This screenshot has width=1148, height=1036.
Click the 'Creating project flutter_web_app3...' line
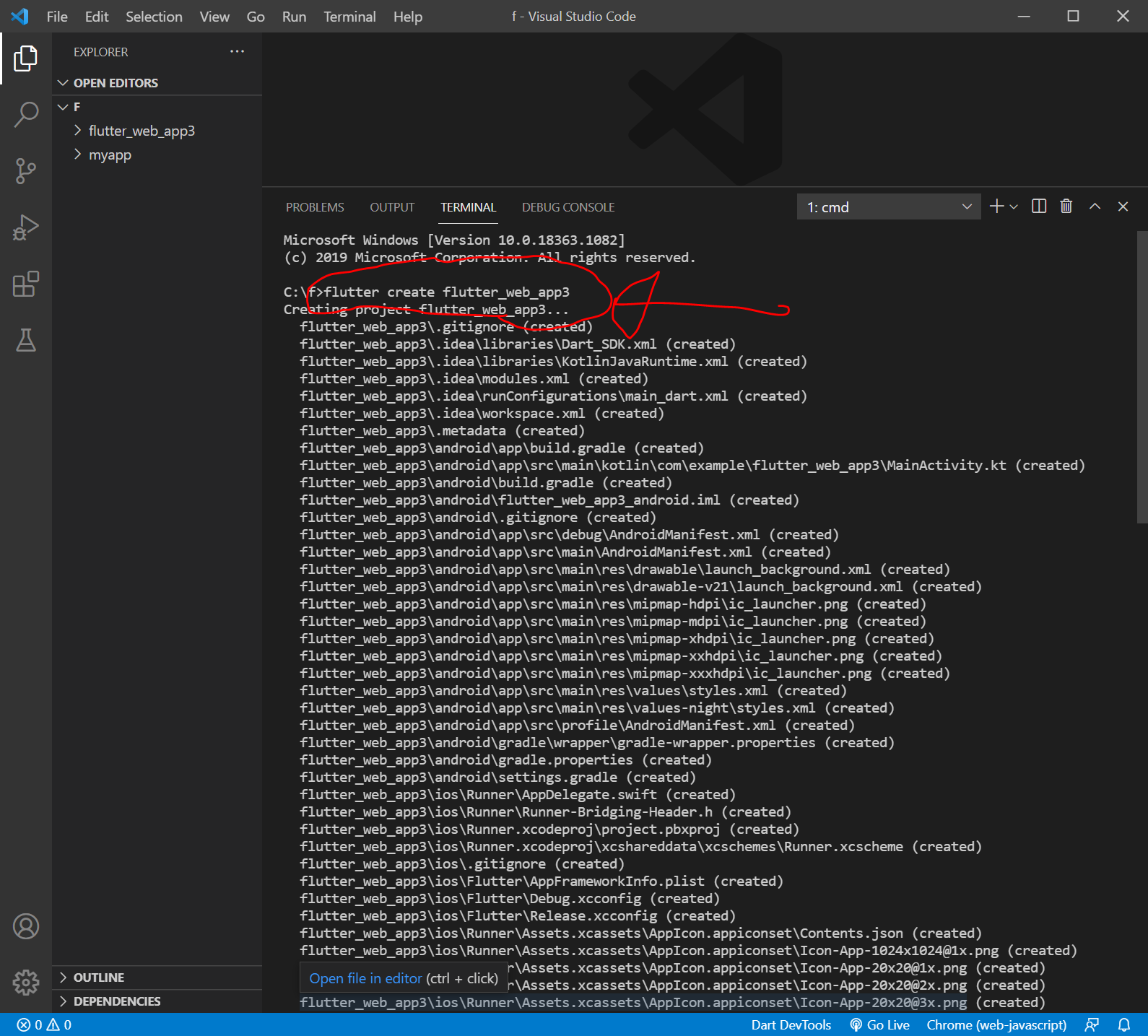coord(426,310)
